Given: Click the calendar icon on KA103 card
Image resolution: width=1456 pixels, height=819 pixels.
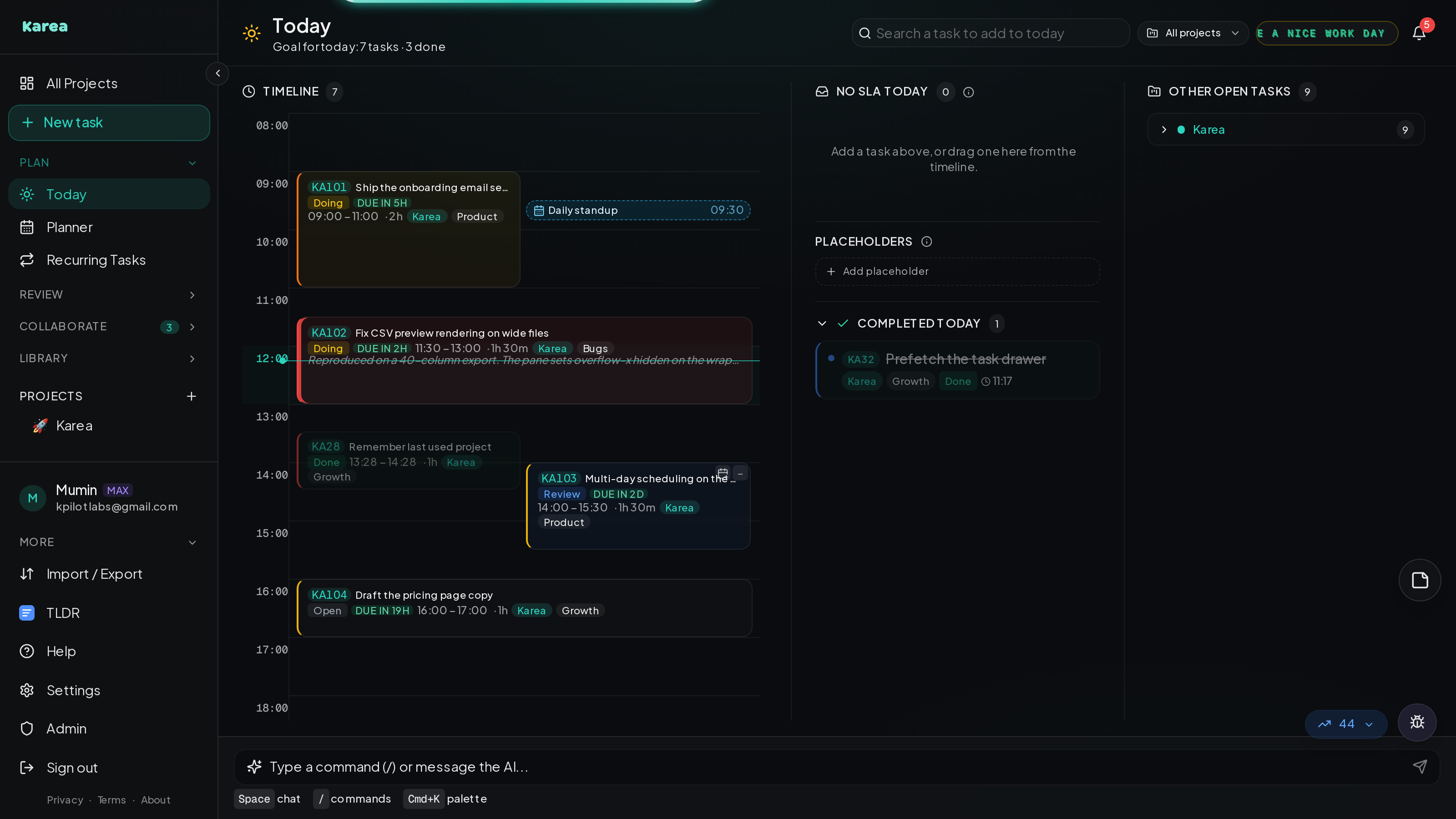Looking at the screenshot, I should [x=723, y=473].
